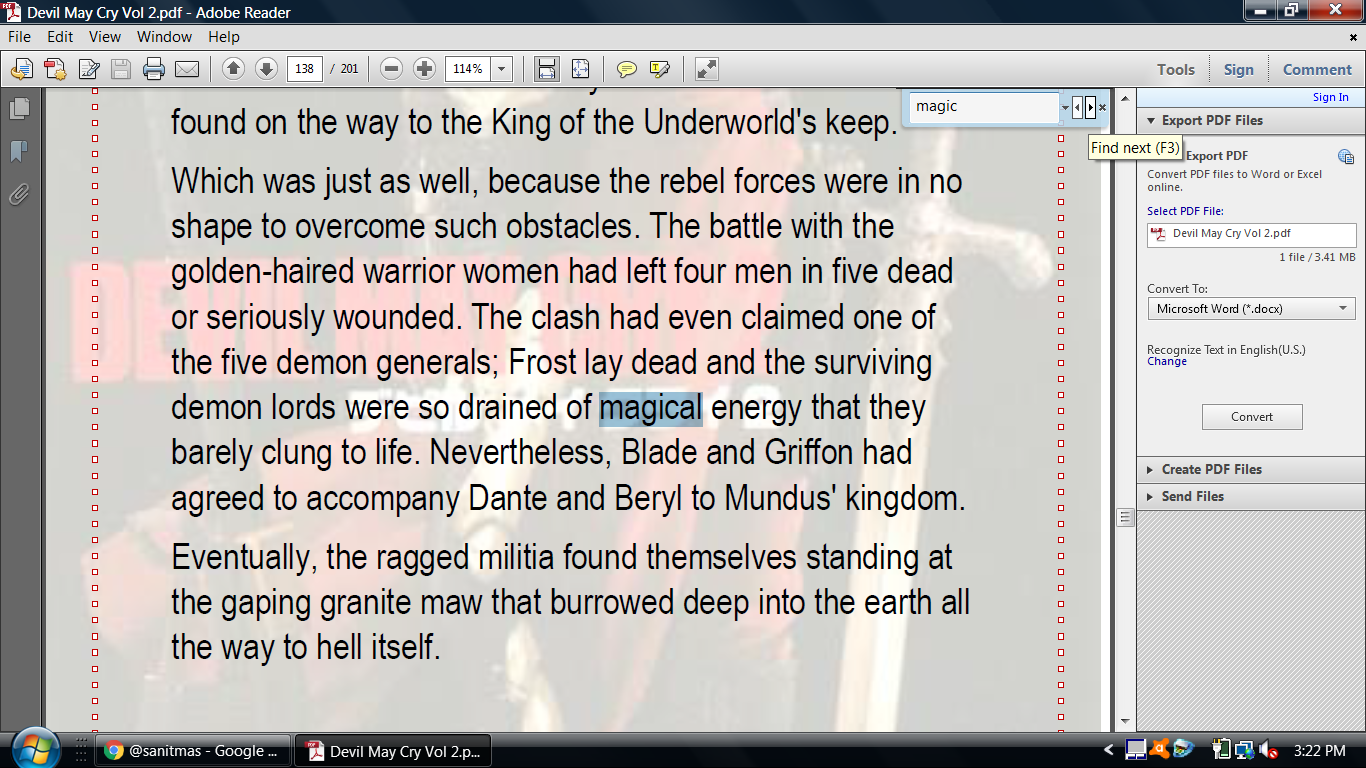Click the page number field showing 138

pyautogui.click(x=304, y=69)
